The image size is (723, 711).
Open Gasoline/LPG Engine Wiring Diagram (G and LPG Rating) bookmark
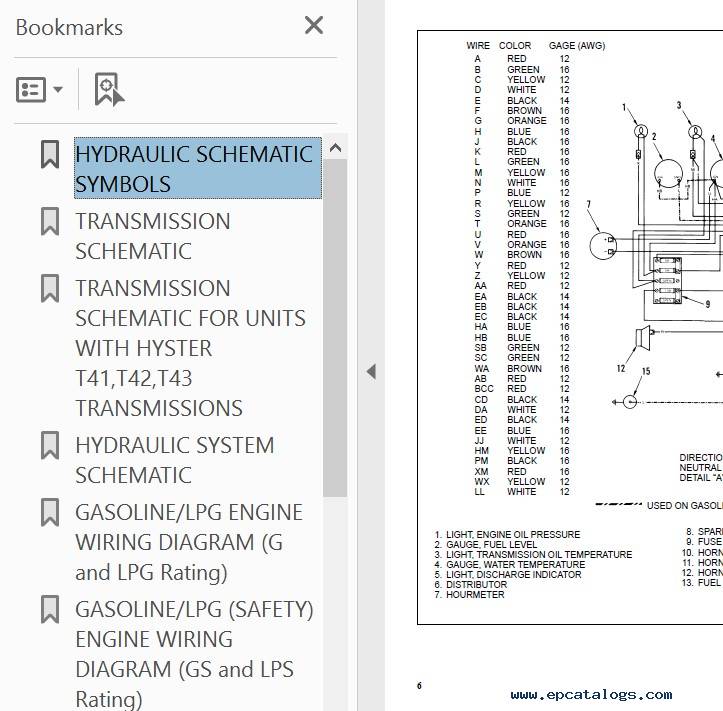[x=189, y=542]
